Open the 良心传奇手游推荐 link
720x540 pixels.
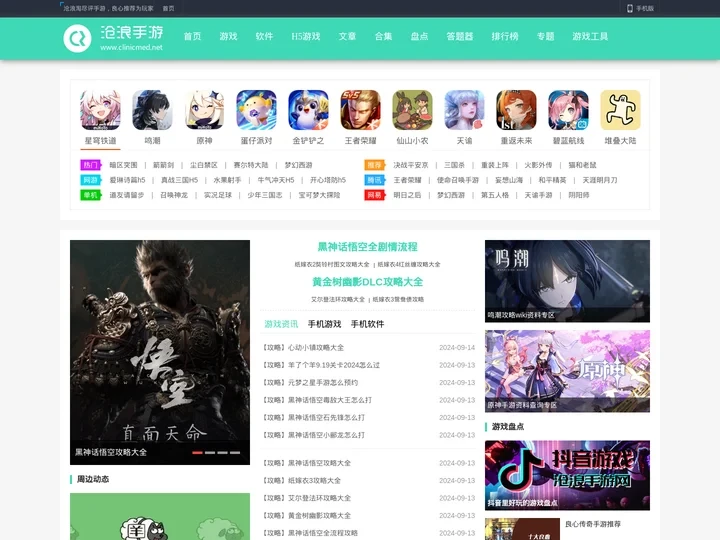(x=592, y=524)
